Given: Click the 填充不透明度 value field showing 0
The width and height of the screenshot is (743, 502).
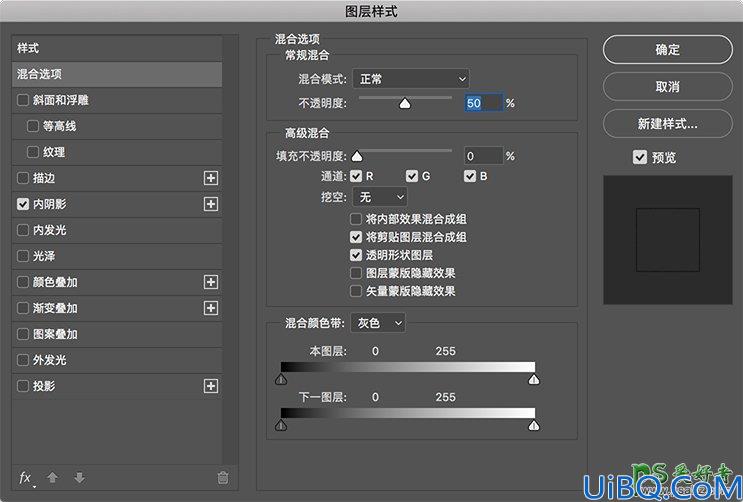Looking at the screenshot, I should click(x=483, y=156).
